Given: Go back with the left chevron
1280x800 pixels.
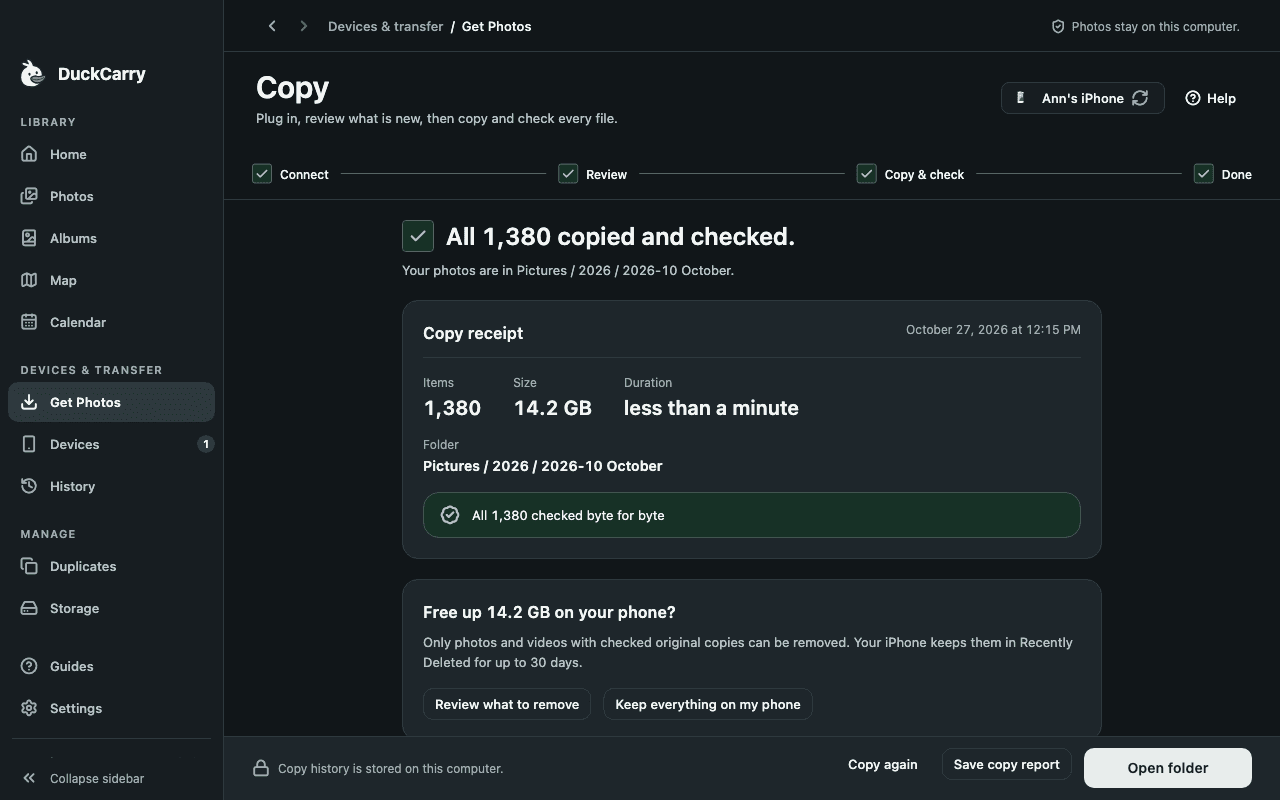Looking at the screenshot, I should click(x=272, y=26).
